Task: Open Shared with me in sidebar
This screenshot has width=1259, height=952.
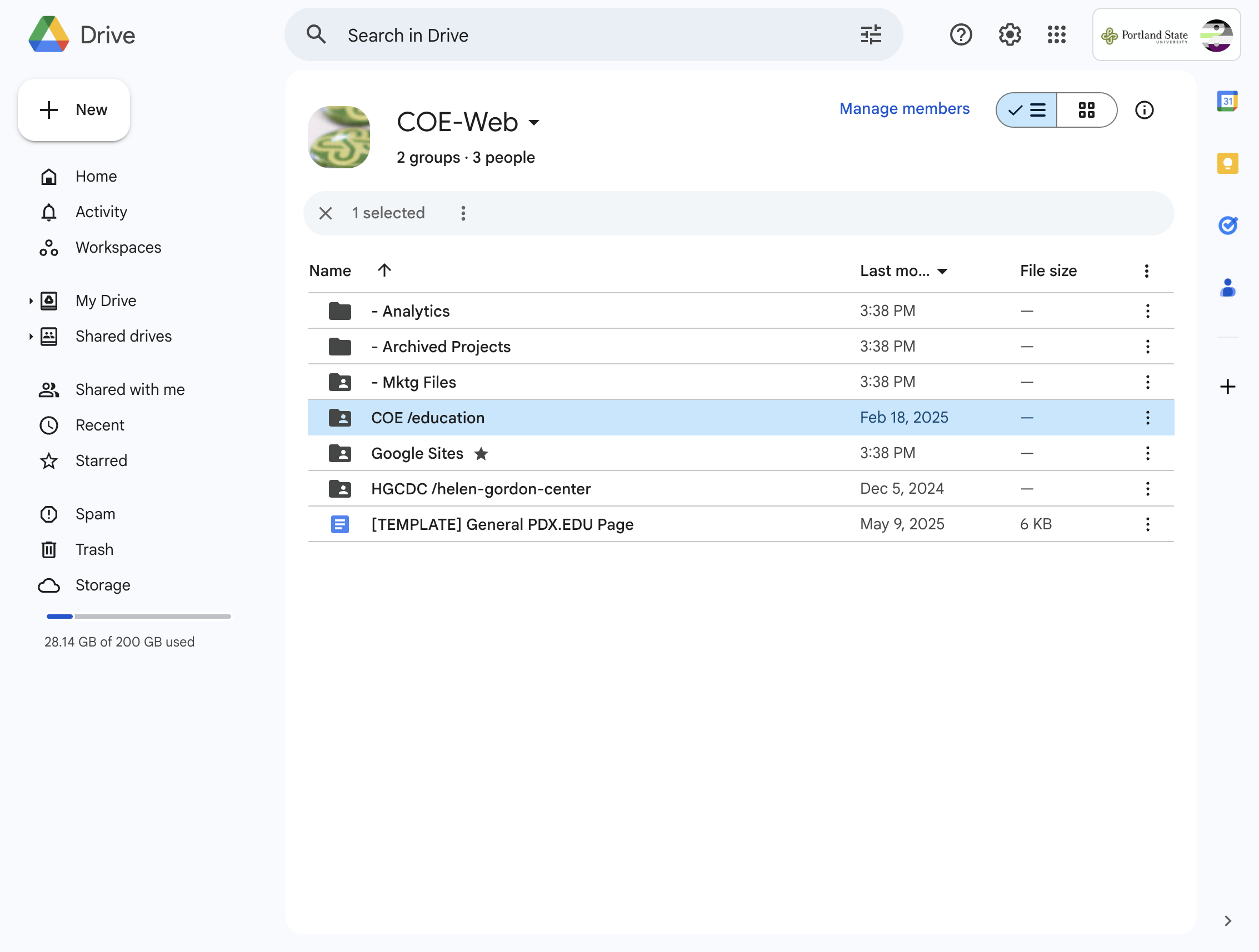Action: point(130,390)
